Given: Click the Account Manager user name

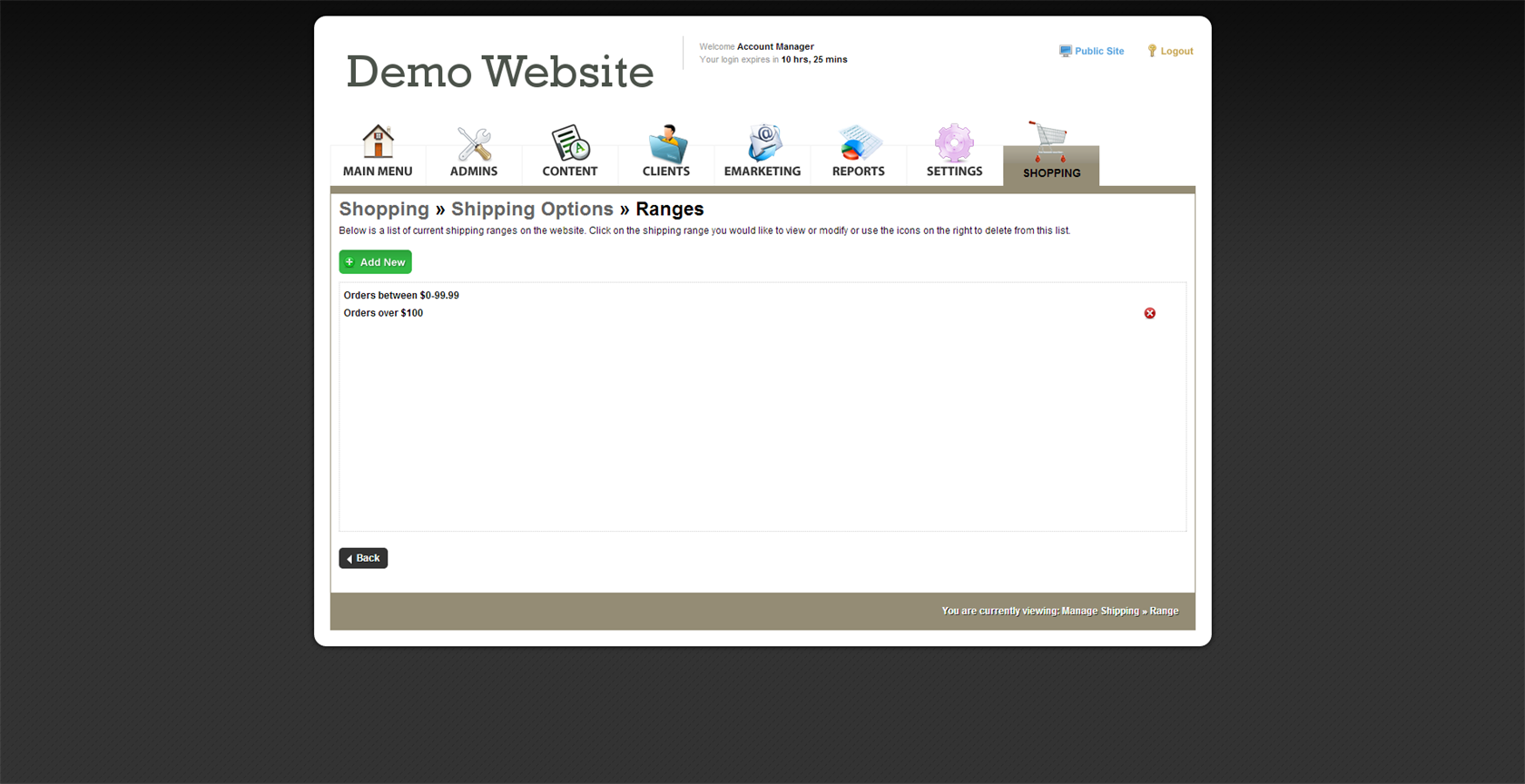Looking at the screenshot, I should 775,46.
